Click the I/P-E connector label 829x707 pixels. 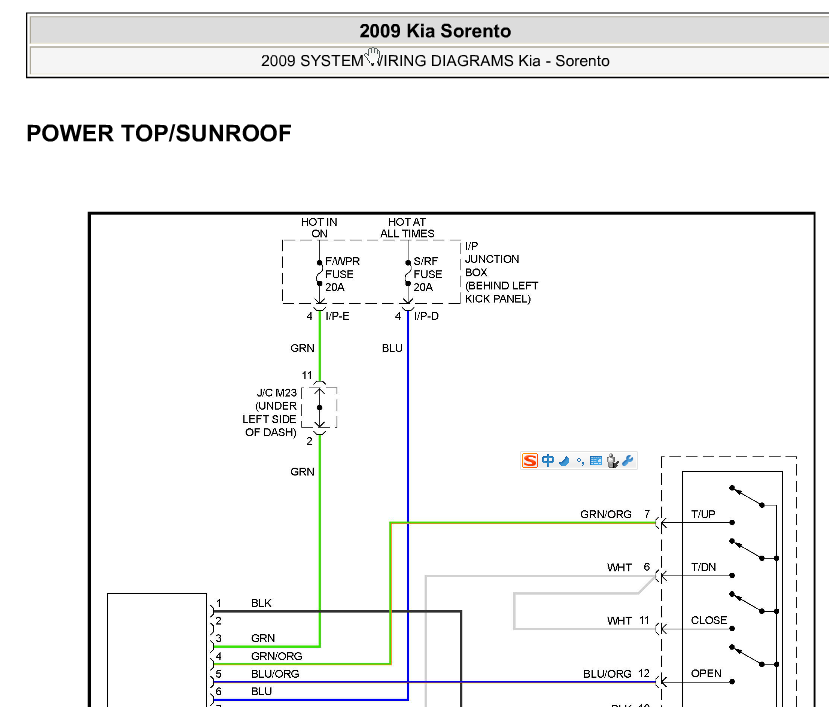click(x=337, y=316)
